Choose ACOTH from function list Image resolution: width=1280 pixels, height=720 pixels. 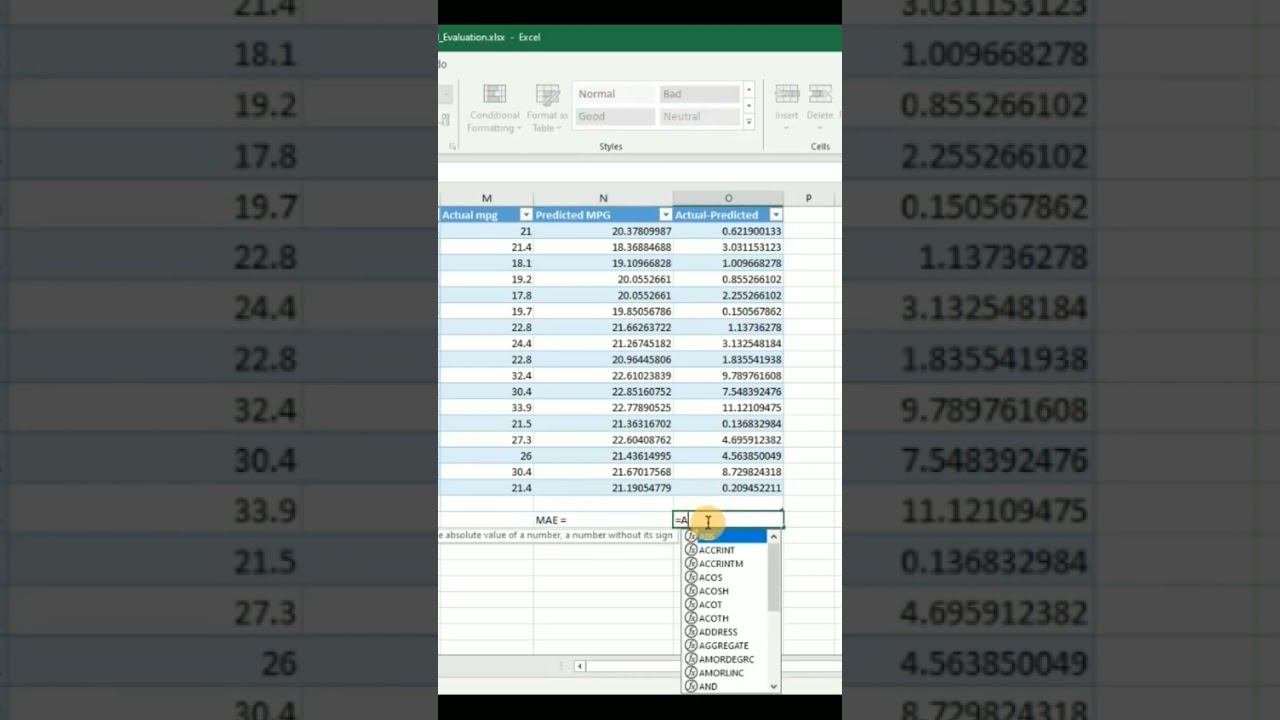click(725, 619)
